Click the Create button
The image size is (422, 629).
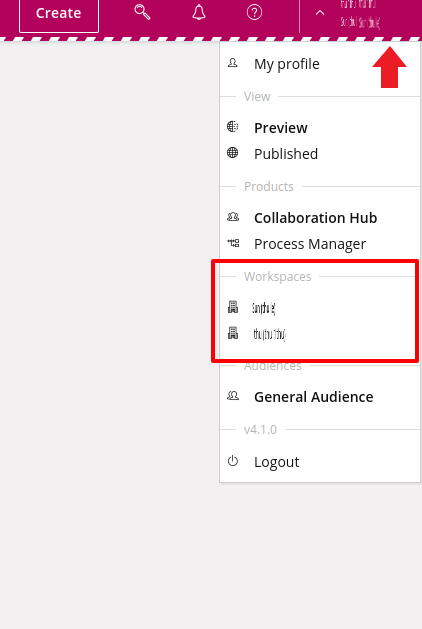pyautogui.click(x=59, y=13)
